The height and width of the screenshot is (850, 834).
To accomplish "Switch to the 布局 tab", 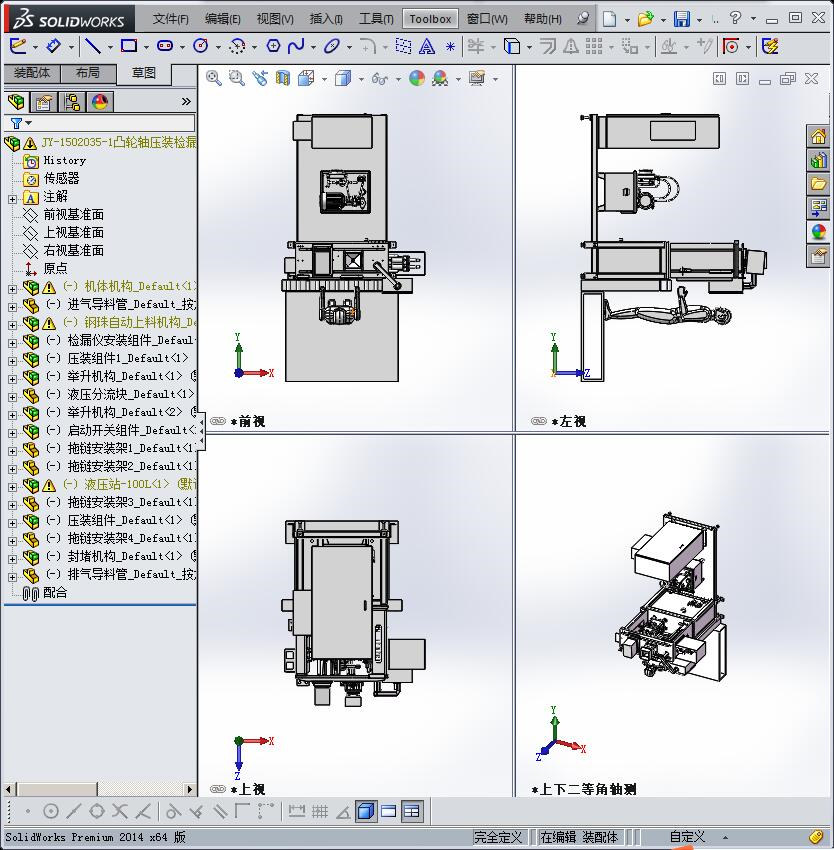I will click(x=88, y=73).
